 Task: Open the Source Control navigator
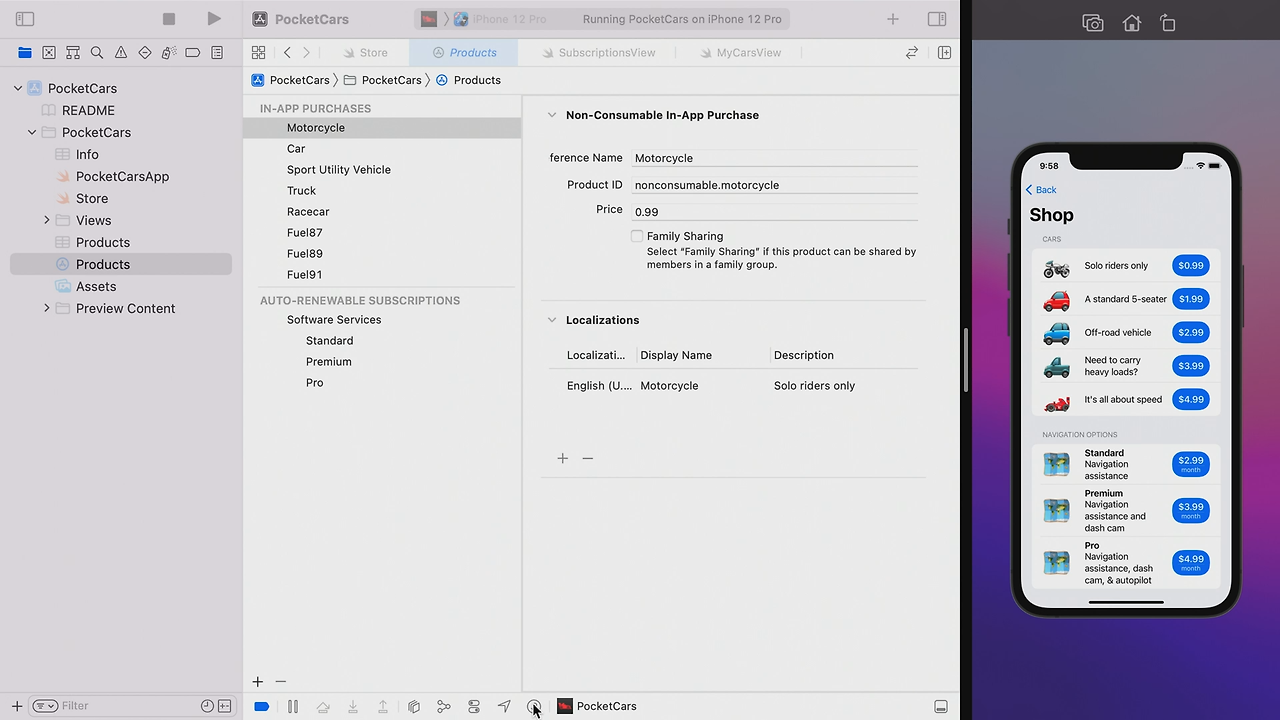[x=49, y=52]
